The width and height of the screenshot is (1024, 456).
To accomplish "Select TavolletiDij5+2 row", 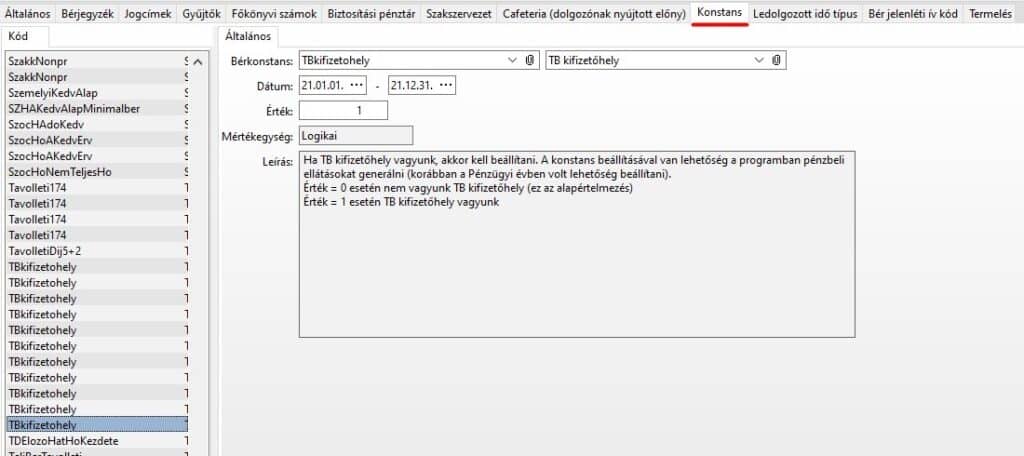I will (x=96, y=251).
